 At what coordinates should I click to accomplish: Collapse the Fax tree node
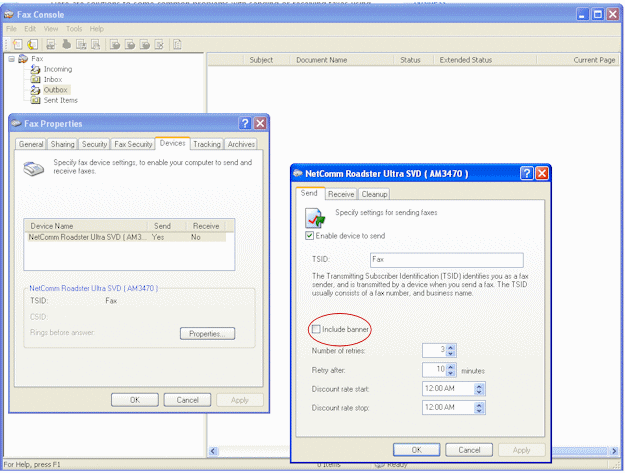11,59
